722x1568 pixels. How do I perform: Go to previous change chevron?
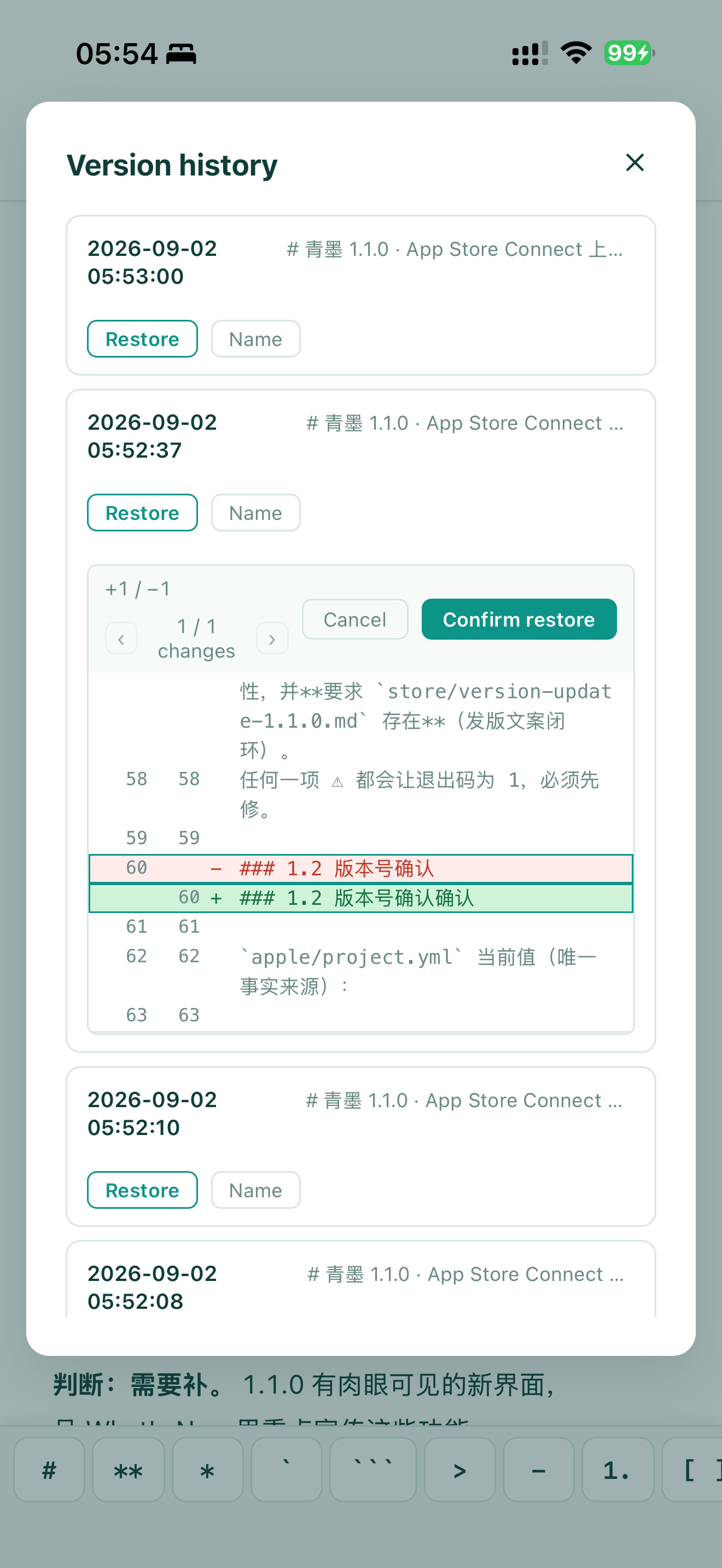point(121,639)
